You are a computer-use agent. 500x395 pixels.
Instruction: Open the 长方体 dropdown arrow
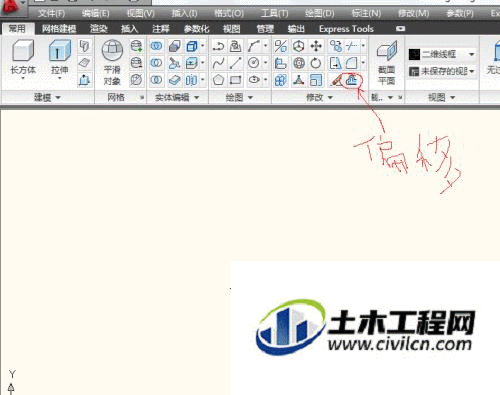(x=23, y=79)
